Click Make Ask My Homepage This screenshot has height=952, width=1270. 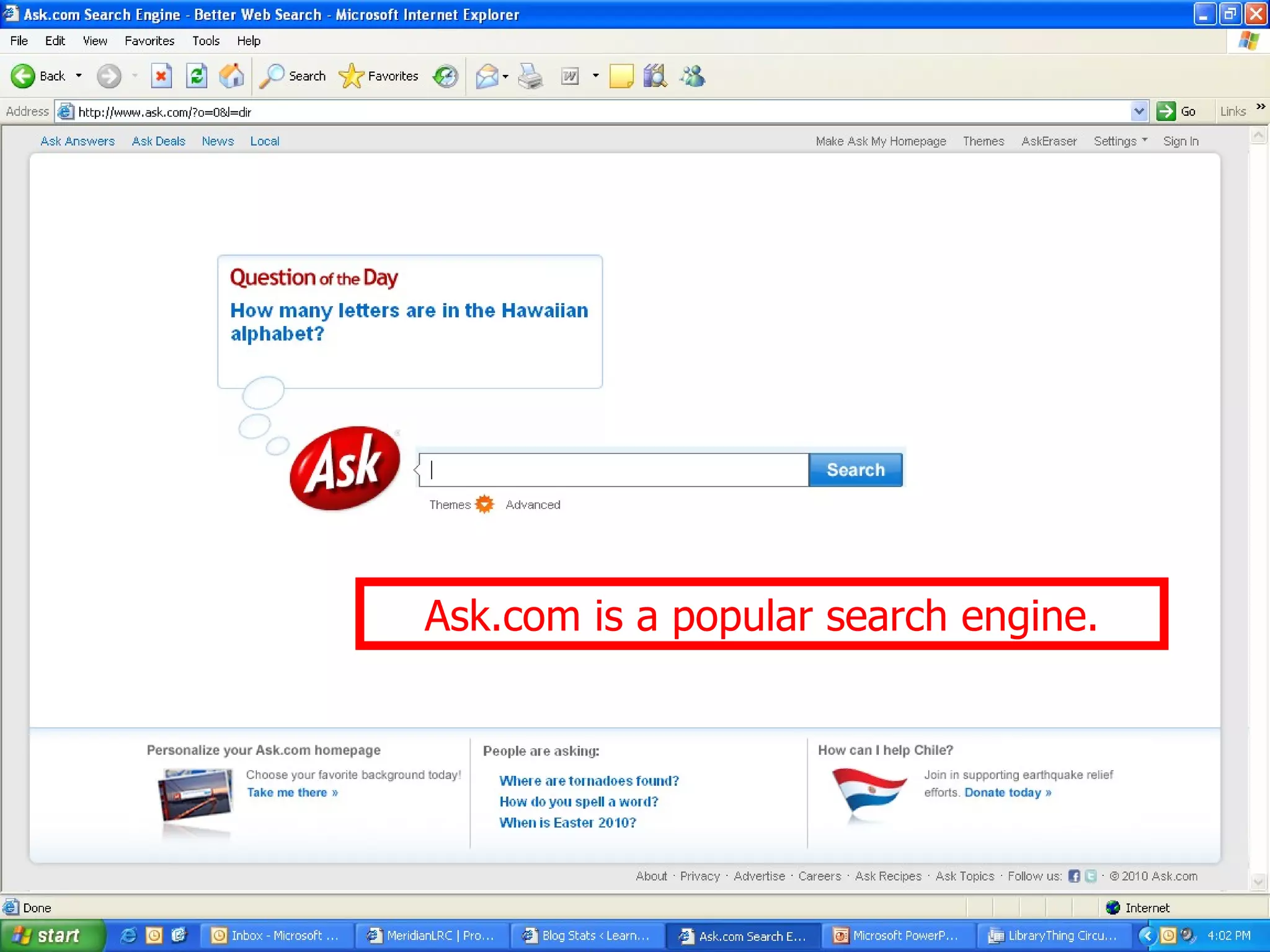881,141
